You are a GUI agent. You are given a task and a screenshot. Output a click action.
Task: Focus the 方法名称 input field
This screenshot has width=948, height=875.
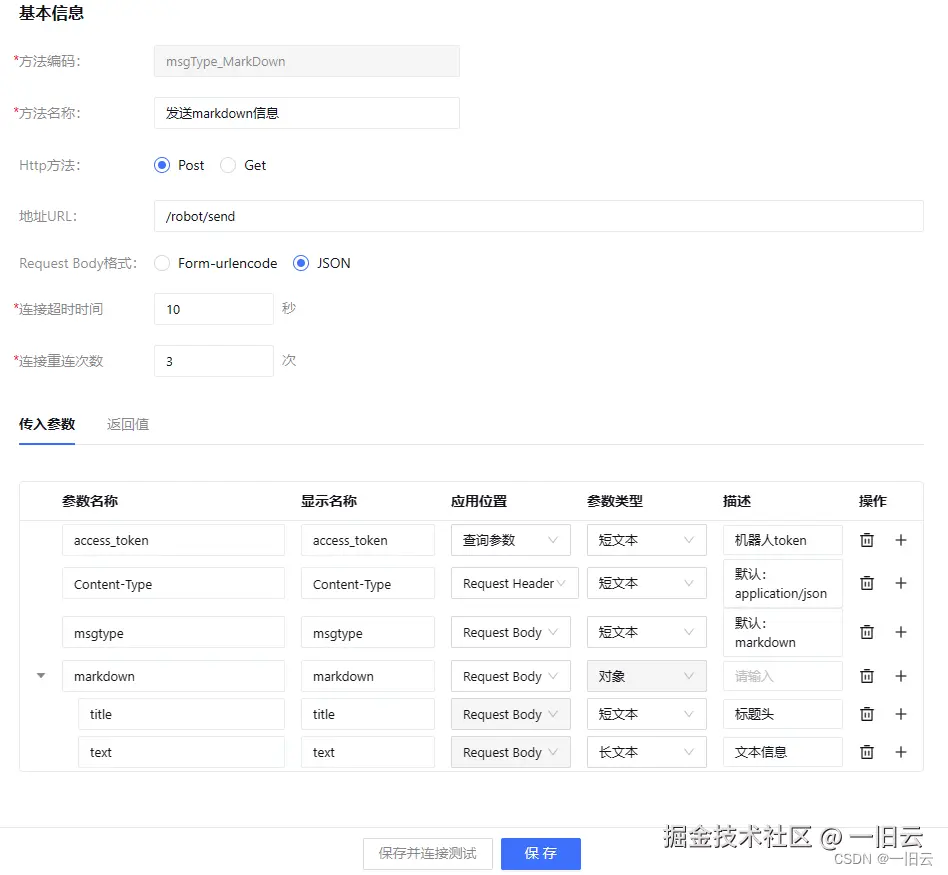click(307, 113)
